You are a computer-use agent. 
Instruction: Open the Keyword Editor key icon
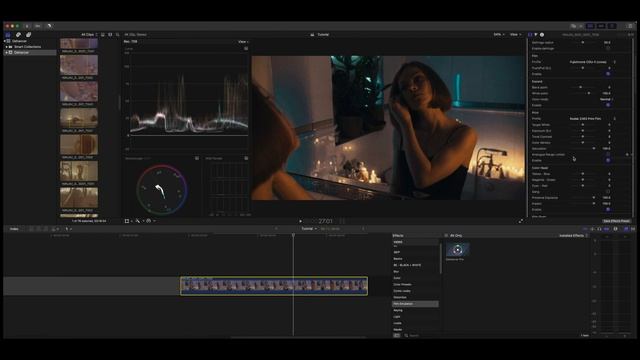pyautogui.click(x=38, y=26)
